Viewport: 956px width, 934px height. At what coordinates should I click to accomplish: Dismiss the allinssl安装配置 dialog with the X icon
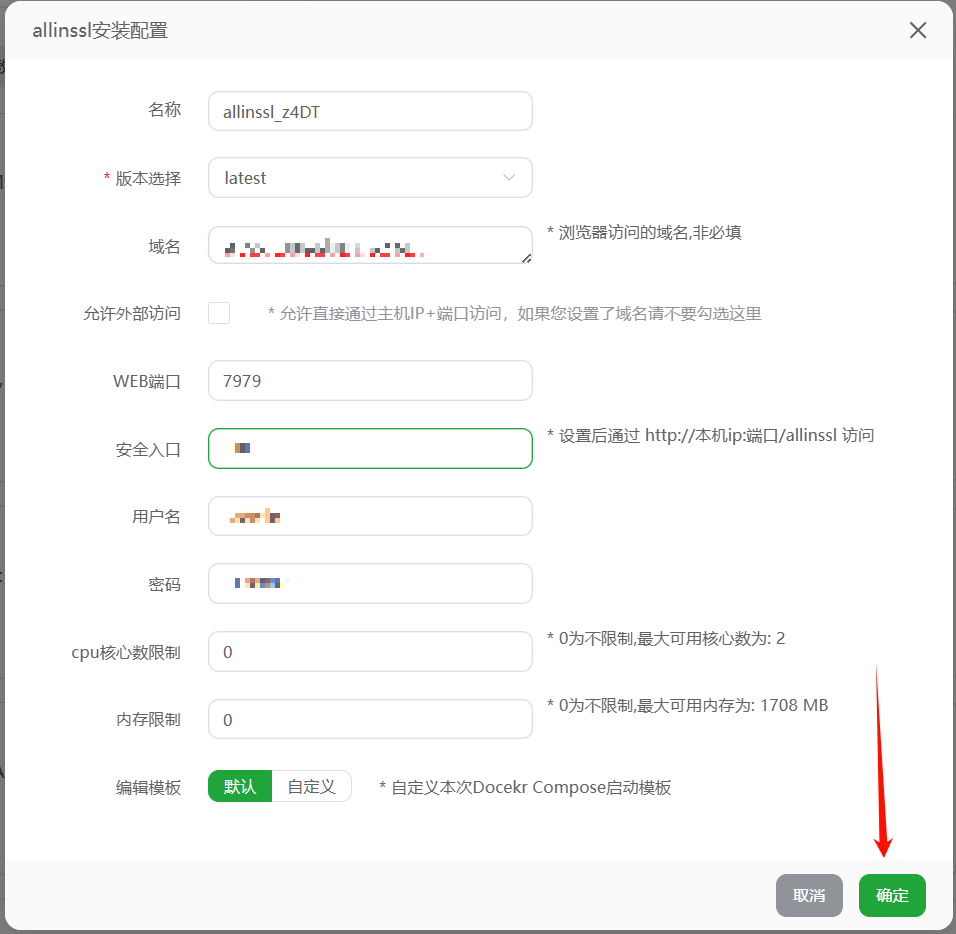tap(917, 30)
